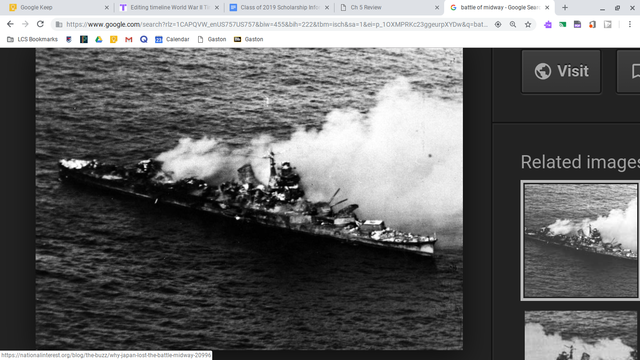Open the Gaston bookmark with black icon
This screenshot has width=640, height=360.
click(248, 39)
